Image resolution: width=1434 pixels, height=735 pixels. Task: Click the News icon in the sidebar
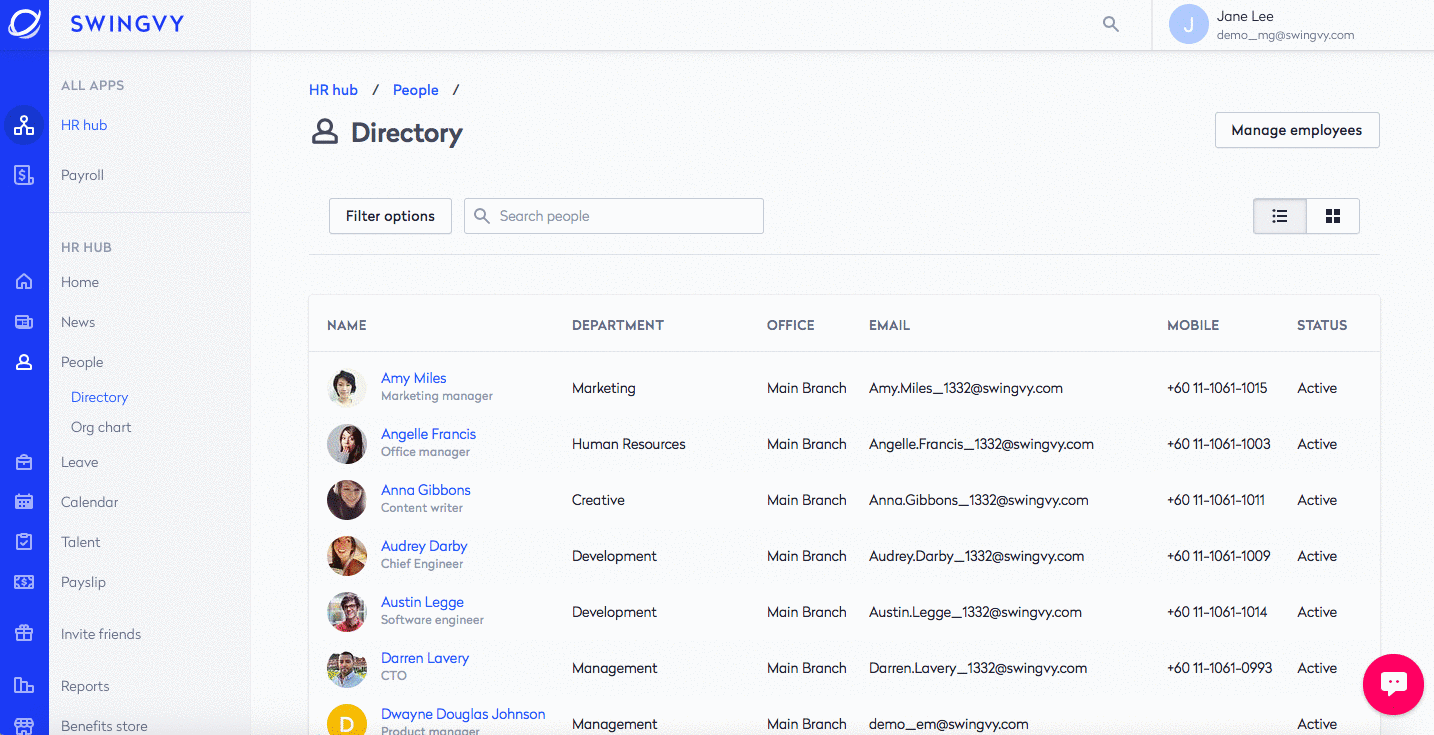tap(24, 322)
